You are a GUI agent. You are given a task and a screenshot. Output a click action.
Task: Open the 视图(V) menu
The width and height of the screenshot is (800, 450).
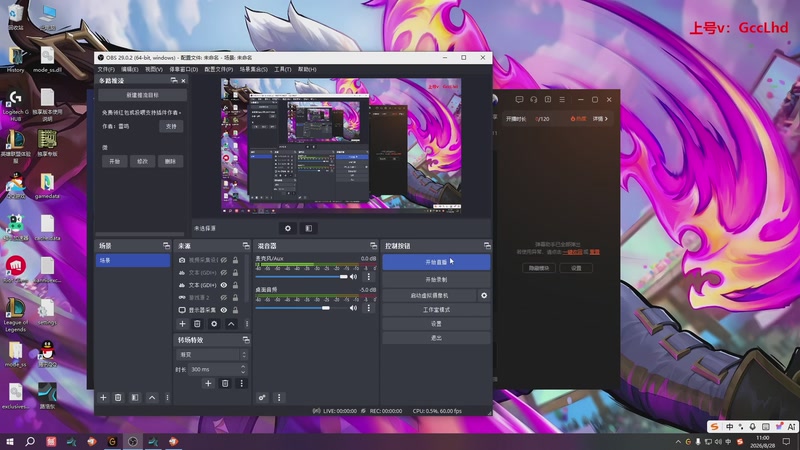pos(154,69)
